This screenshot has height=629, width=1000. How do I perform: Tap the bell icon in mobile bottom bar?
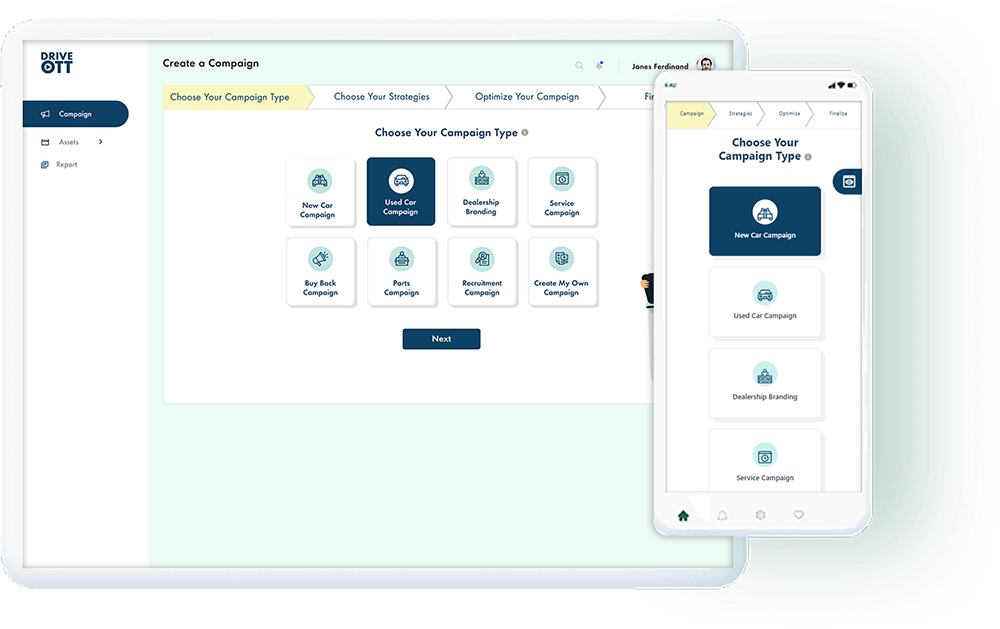tap(722, 516)
